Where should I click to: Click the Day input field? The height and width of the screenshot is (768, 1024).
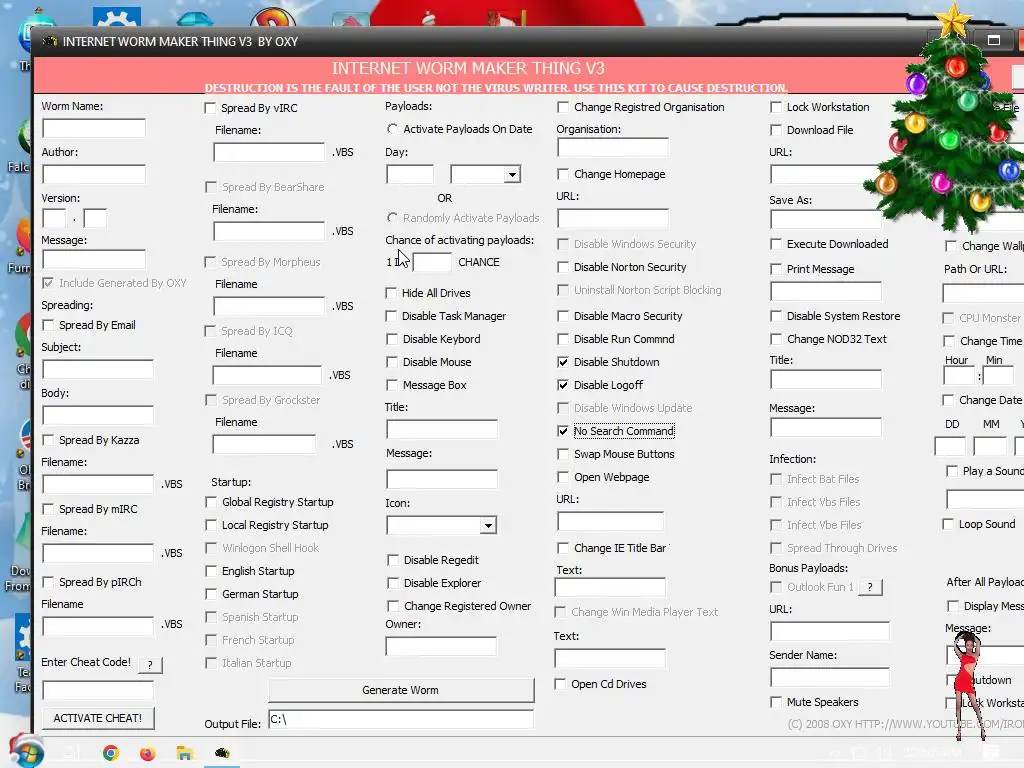coord(410,174)
